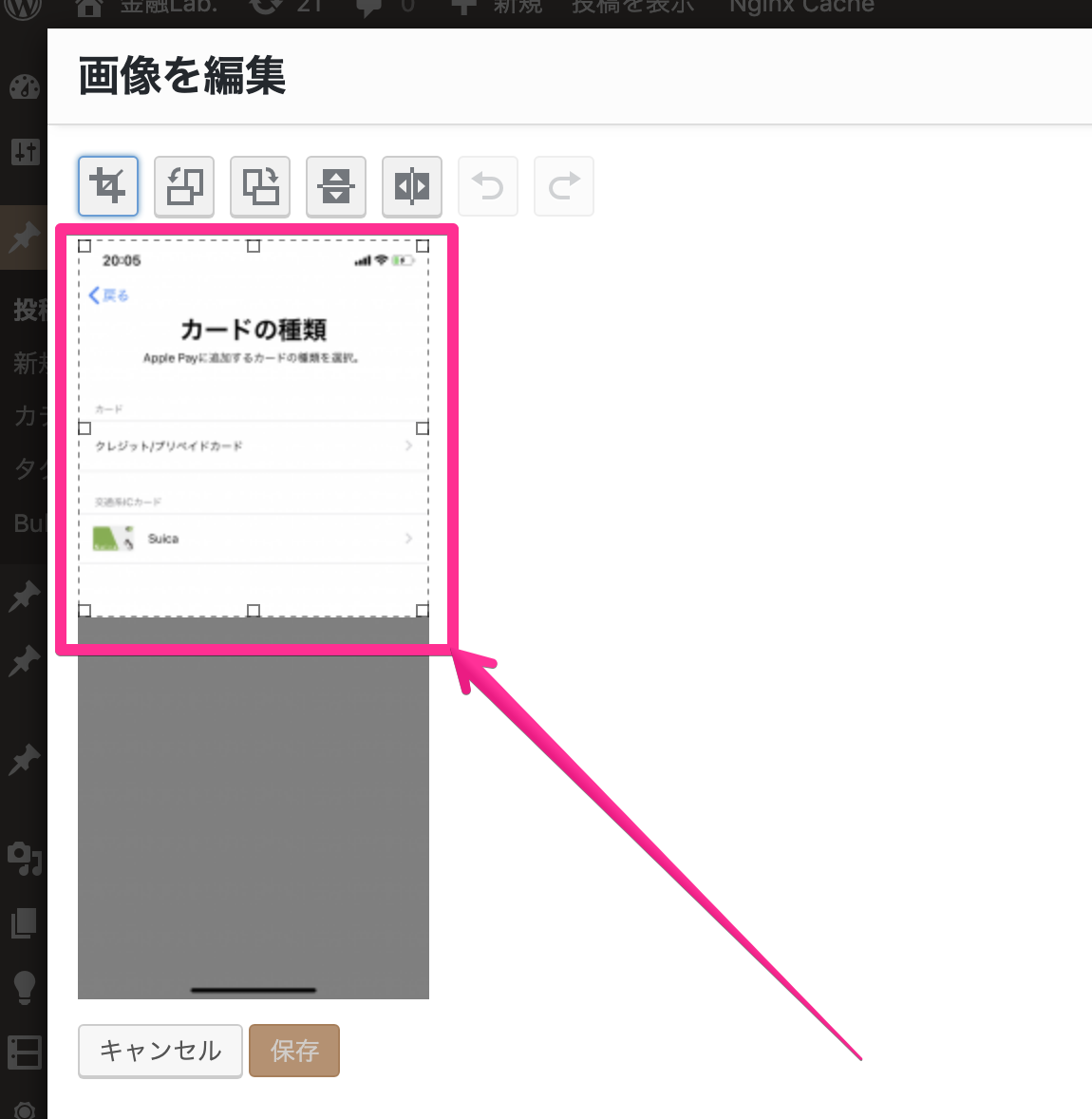Click the Suica row in the image
This screenshot has height=1119, width=1092.
[x=254, y=538]
